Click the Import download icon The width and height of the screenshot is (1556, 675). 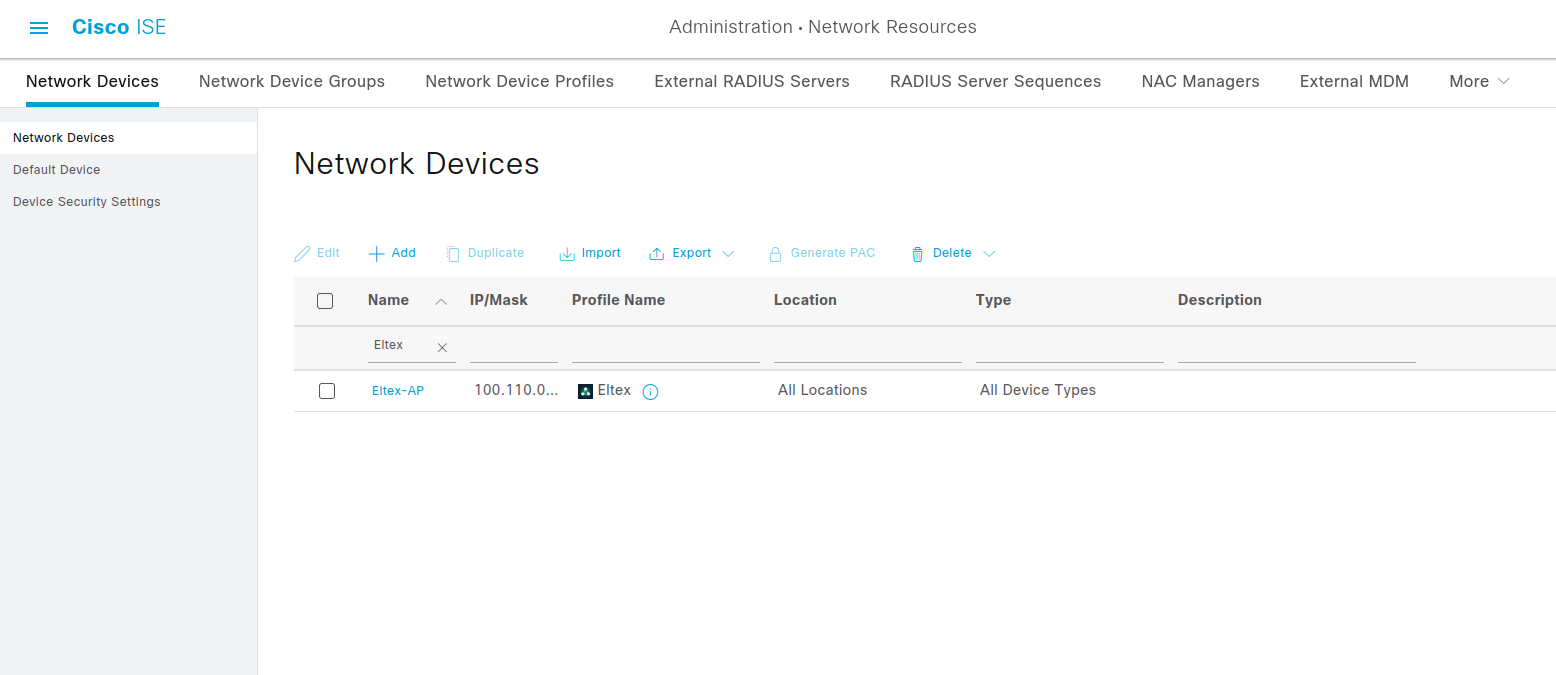567,254
